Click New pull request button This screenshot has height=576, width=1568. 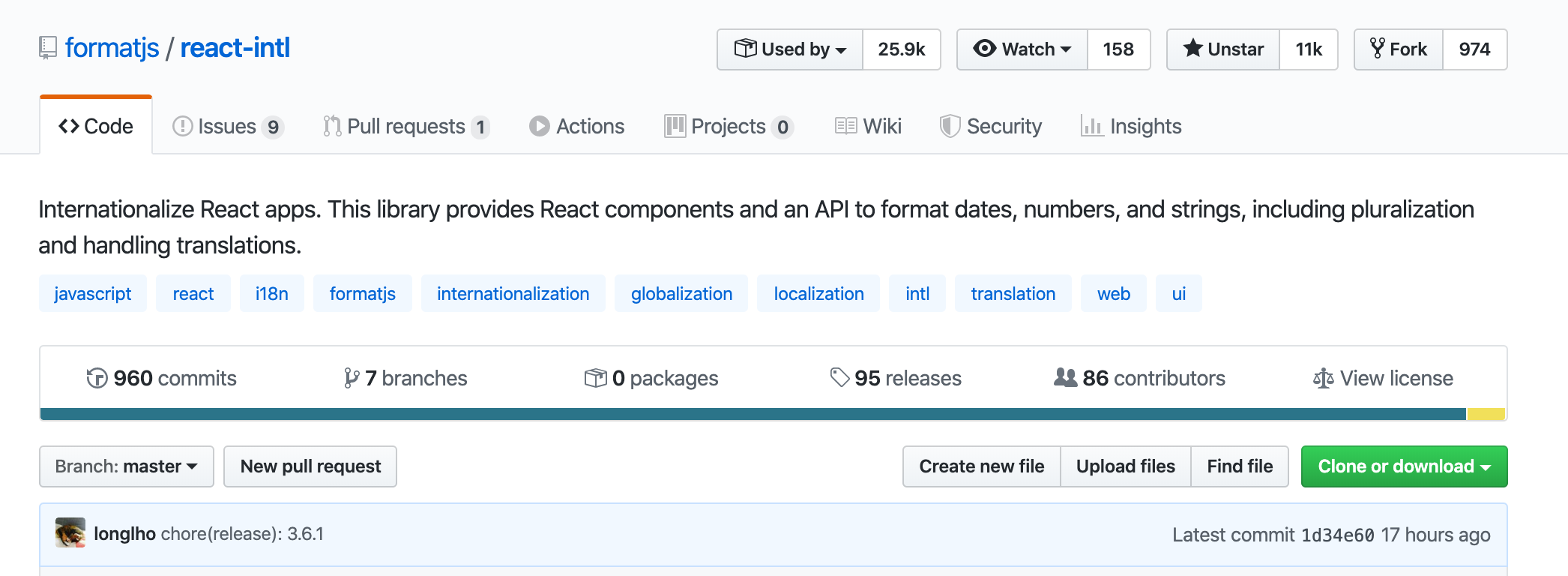coord(310,466)
